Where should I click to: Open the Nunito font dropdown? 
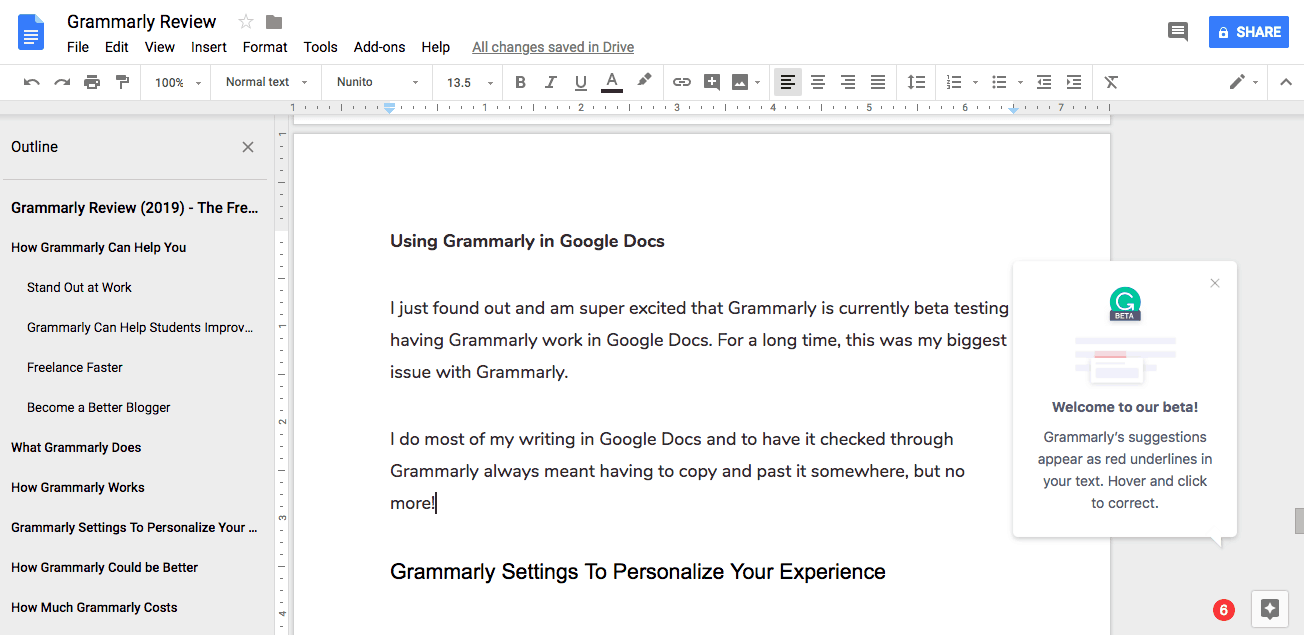(378, 82)
